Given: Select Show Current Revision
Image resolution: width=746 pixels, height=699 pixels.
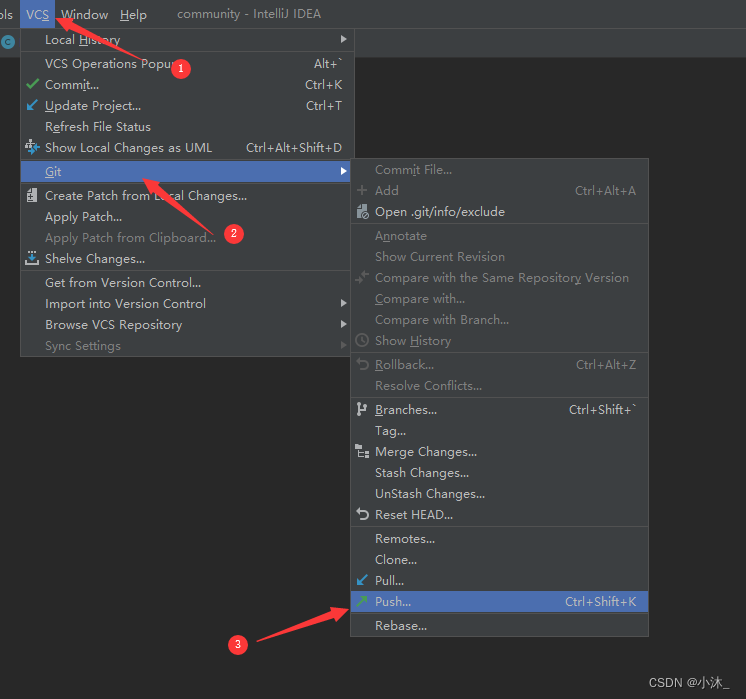Looking at the screenshot, I should click(x=499, y=257).
